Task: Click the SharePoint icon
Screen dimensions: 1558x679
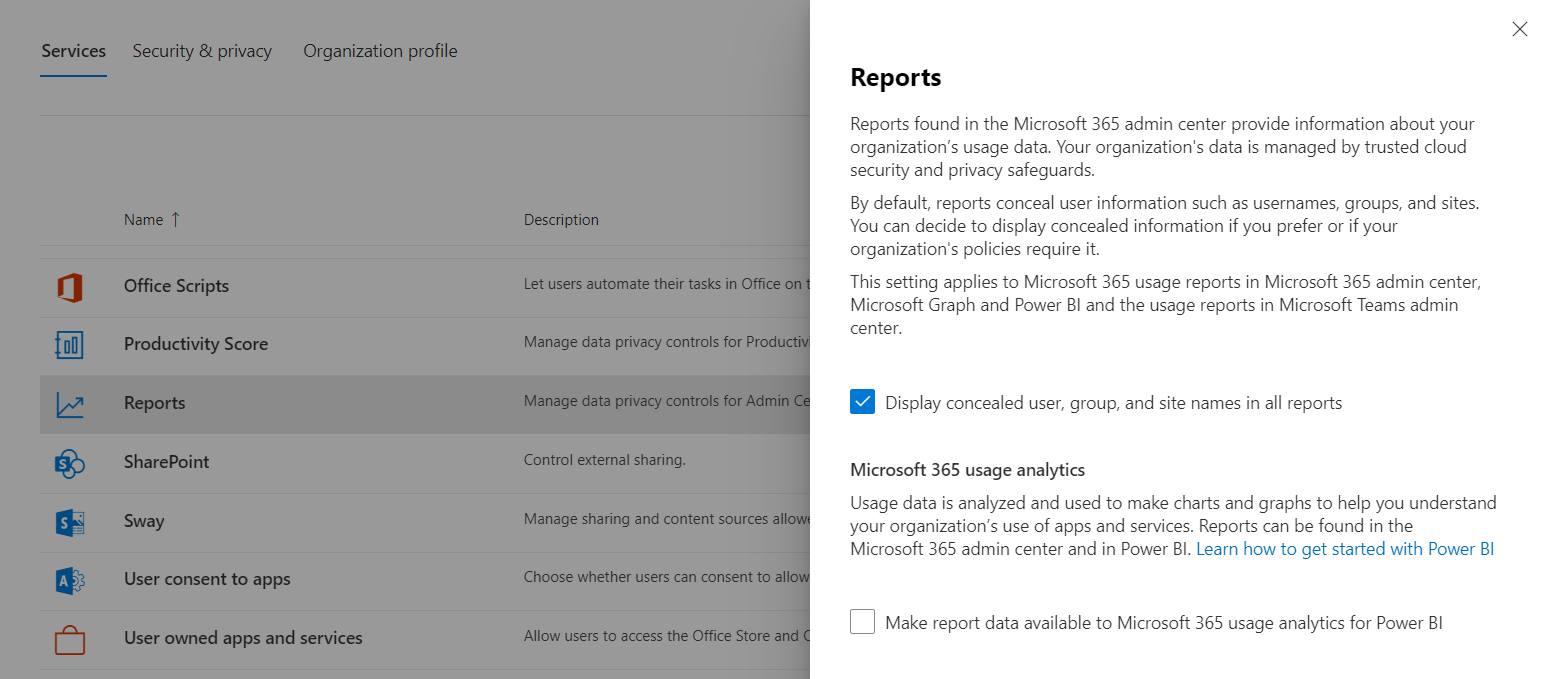Action: pos(70,463)
